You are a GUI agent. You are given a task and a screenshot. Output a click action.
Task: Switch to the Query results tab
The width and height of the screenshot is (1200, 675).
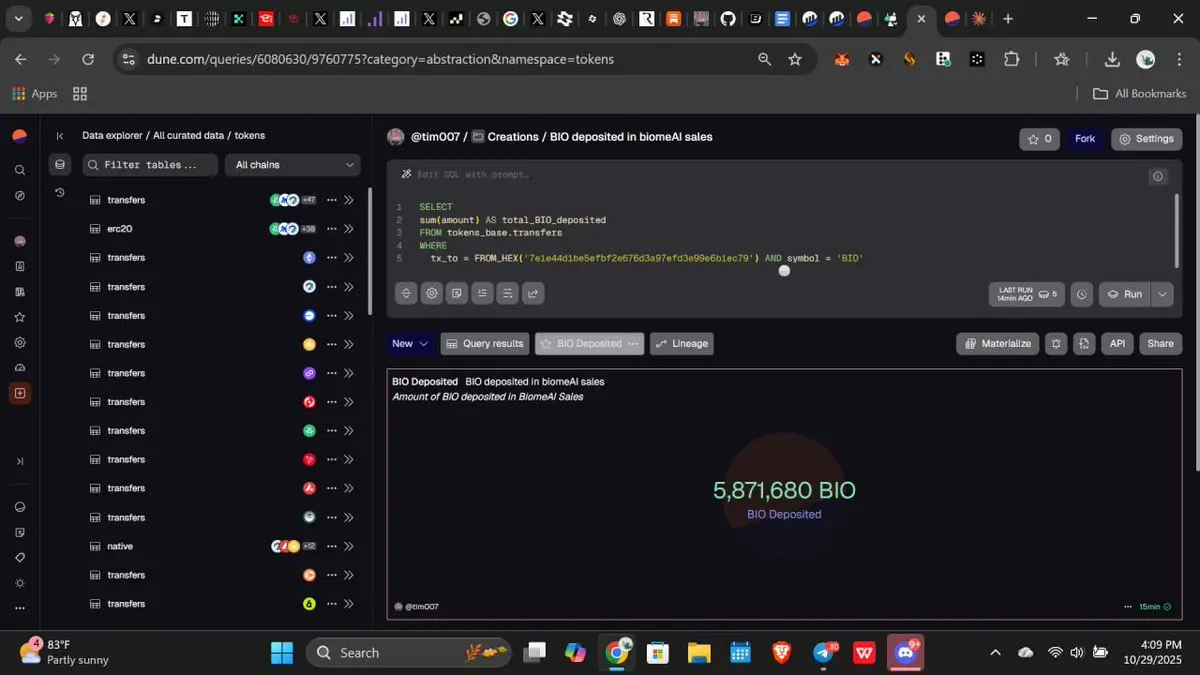(485, 343)
